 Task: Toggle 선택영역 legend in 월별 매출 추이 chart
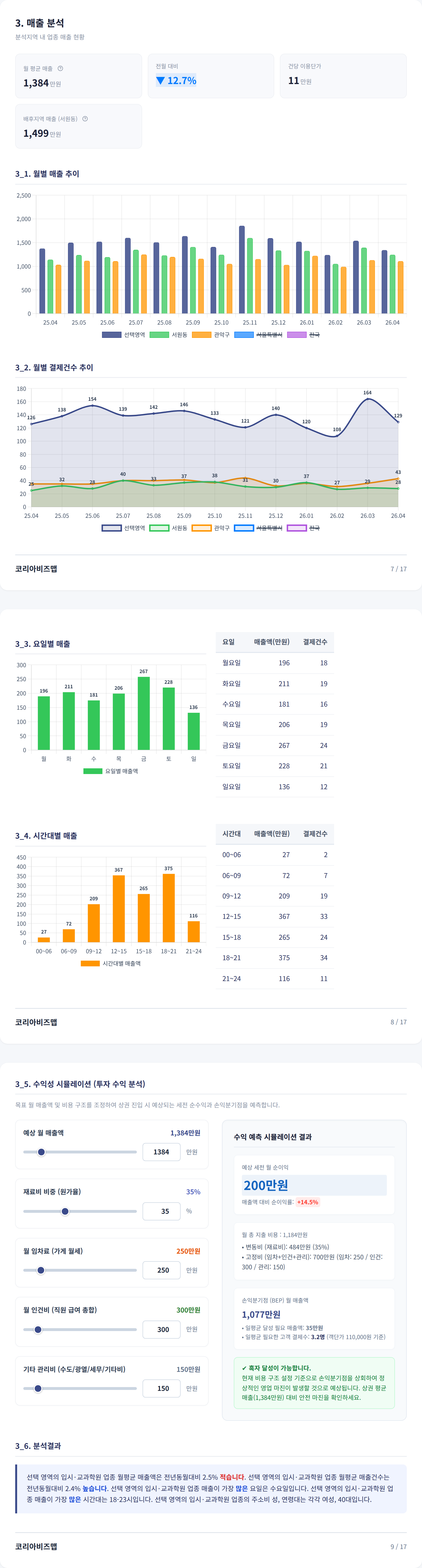(123, 335)
